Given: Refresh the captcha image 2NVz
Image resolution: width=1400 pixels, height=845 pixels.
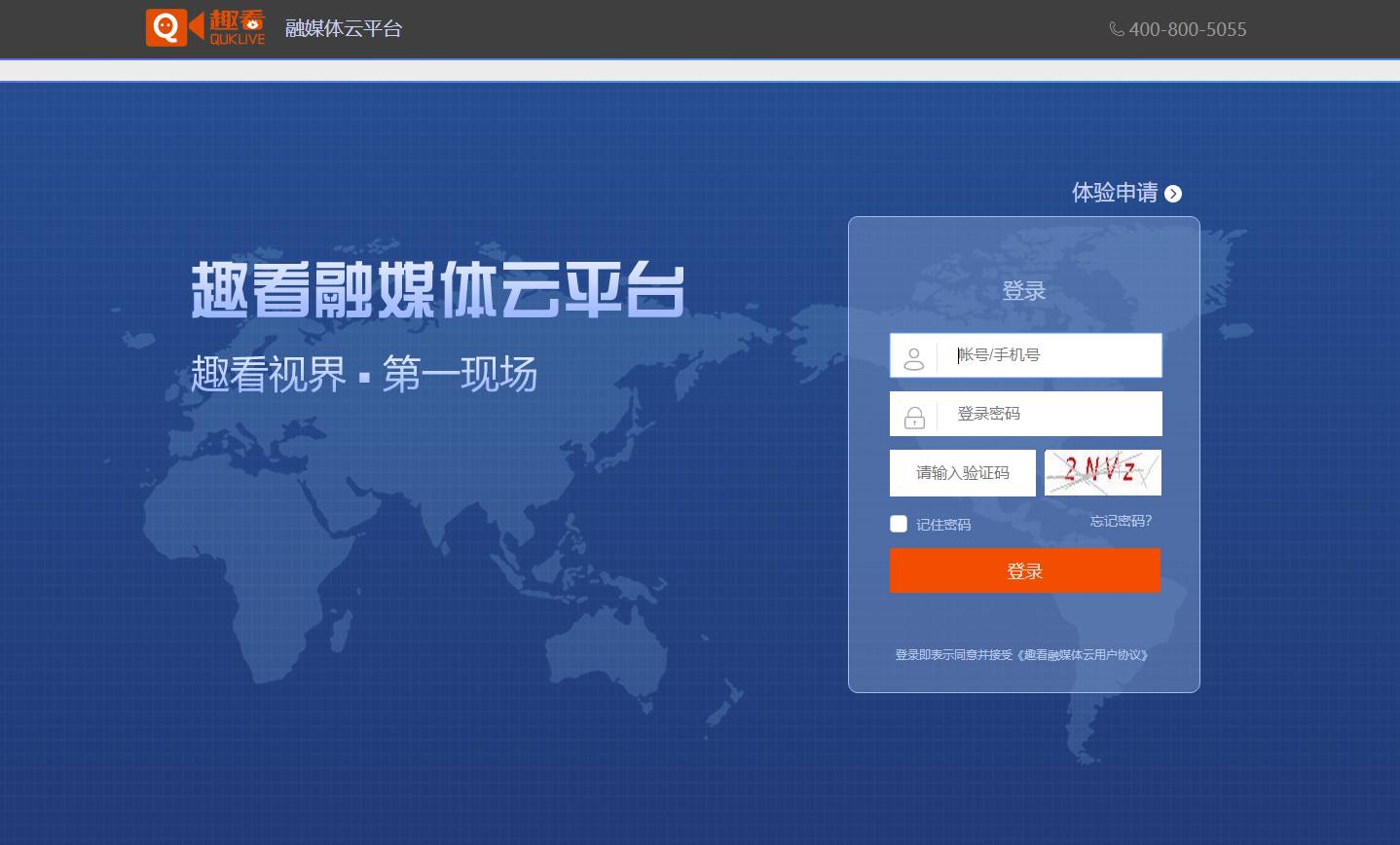Looking at the screenshot, I should pyautogui.click(x=1102, y=472).
